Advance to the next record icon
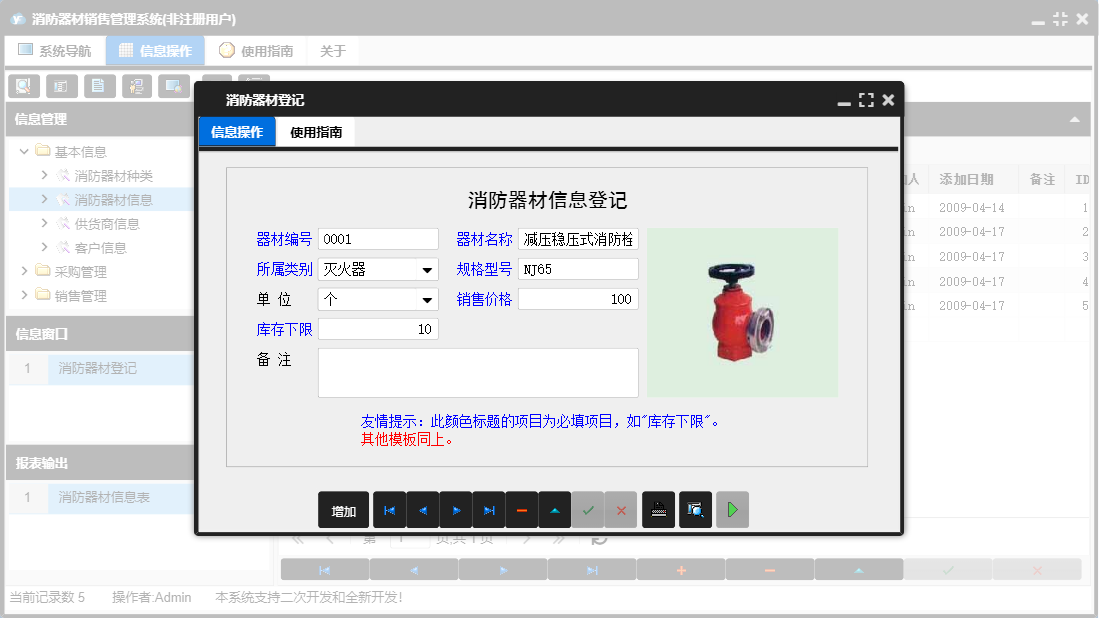Image resolution: width=1099 pixels, height=618 pixels. (456, 510)
